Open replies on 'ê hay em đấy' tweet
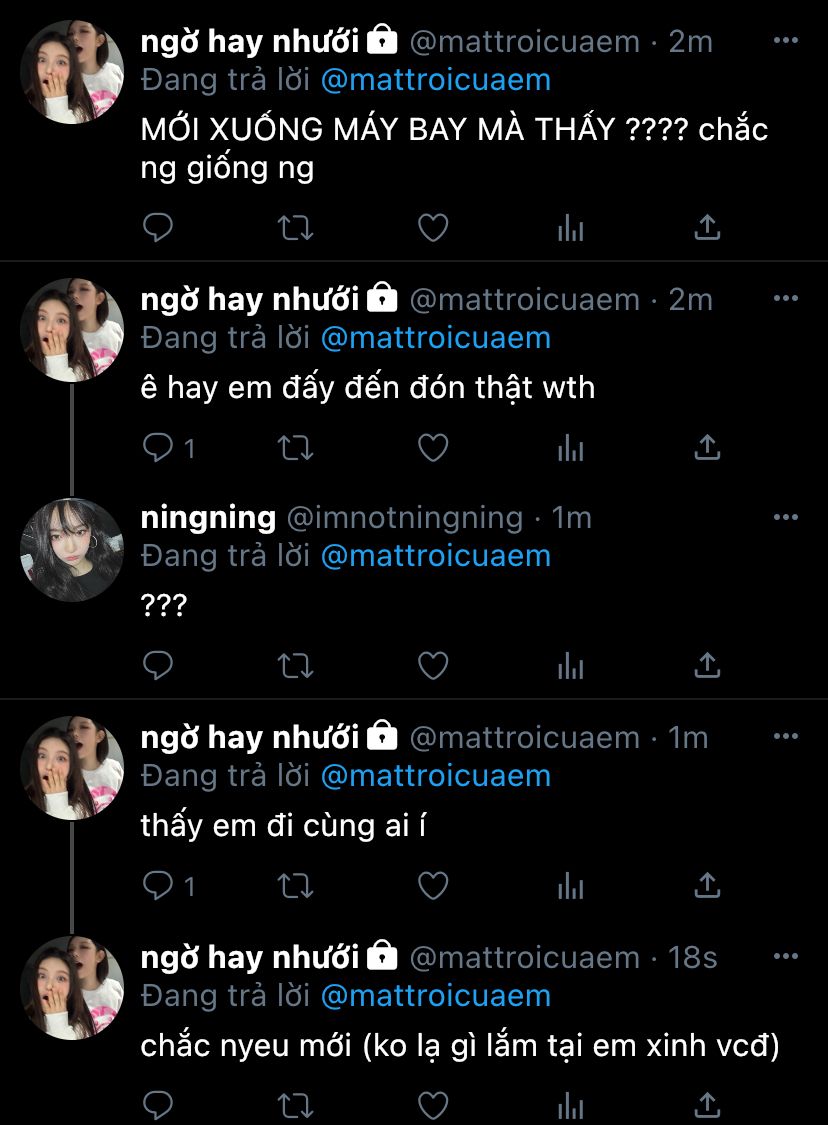 coord(169,448)
